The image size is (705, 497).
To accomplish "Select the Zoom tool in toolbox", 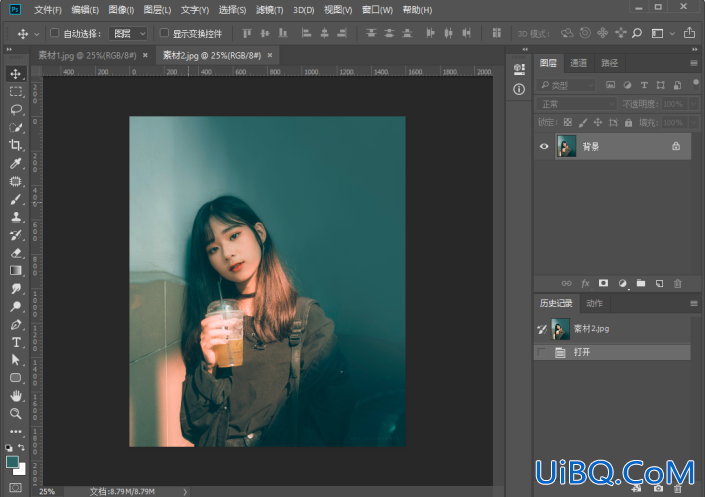I will (16, 413).
